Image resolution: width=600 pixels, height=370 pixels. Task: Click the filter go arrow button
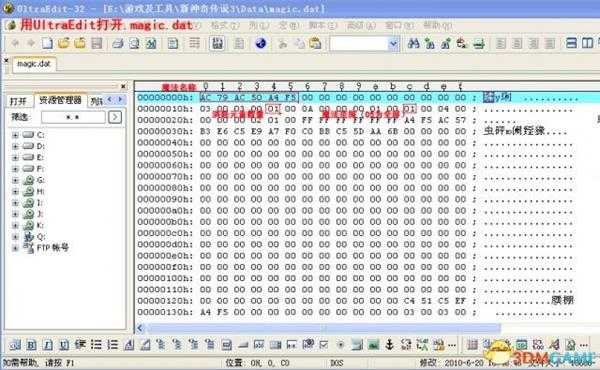point(115,117)
